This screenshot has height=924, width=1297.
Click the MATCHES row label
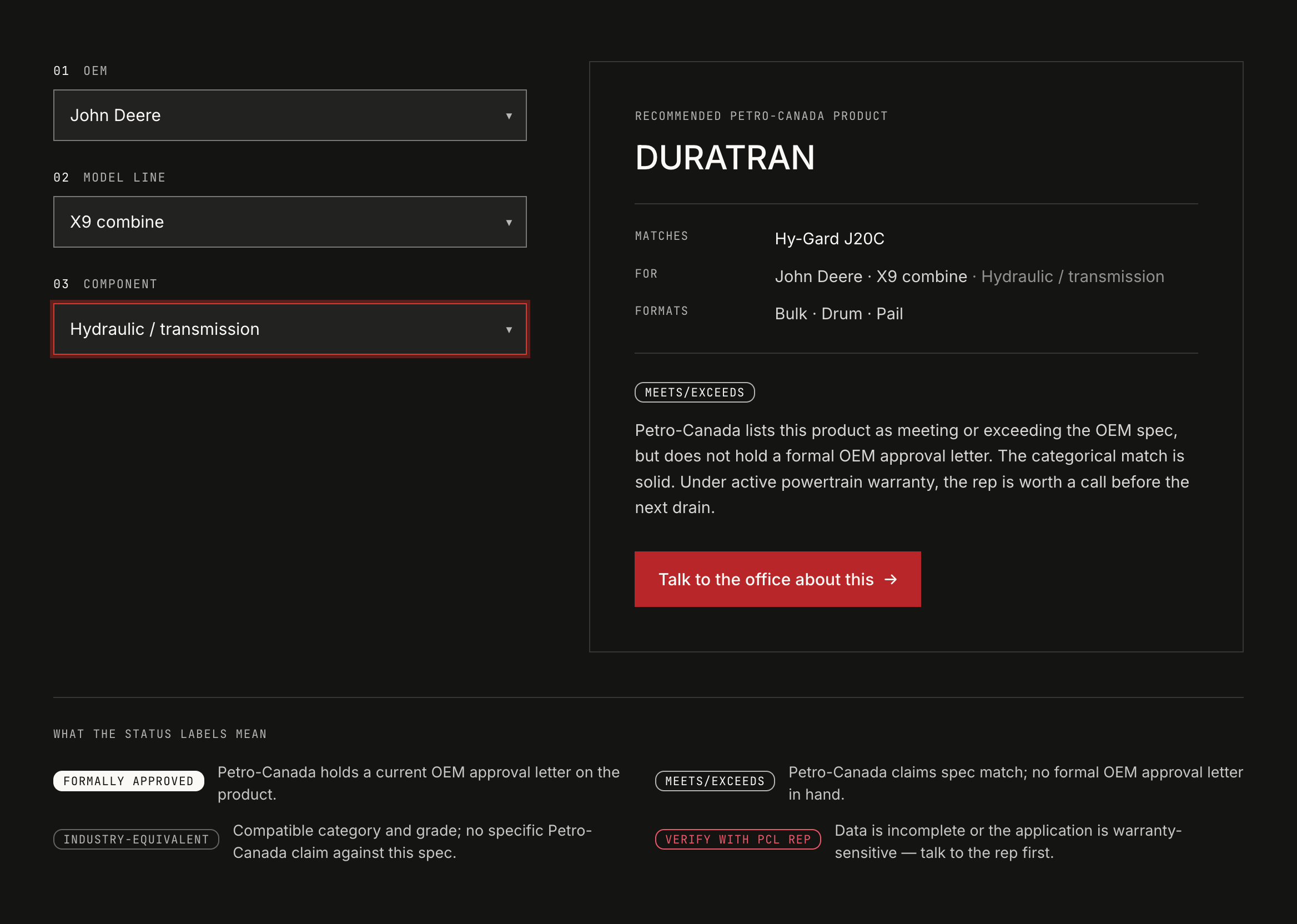[x=662, y=236]
